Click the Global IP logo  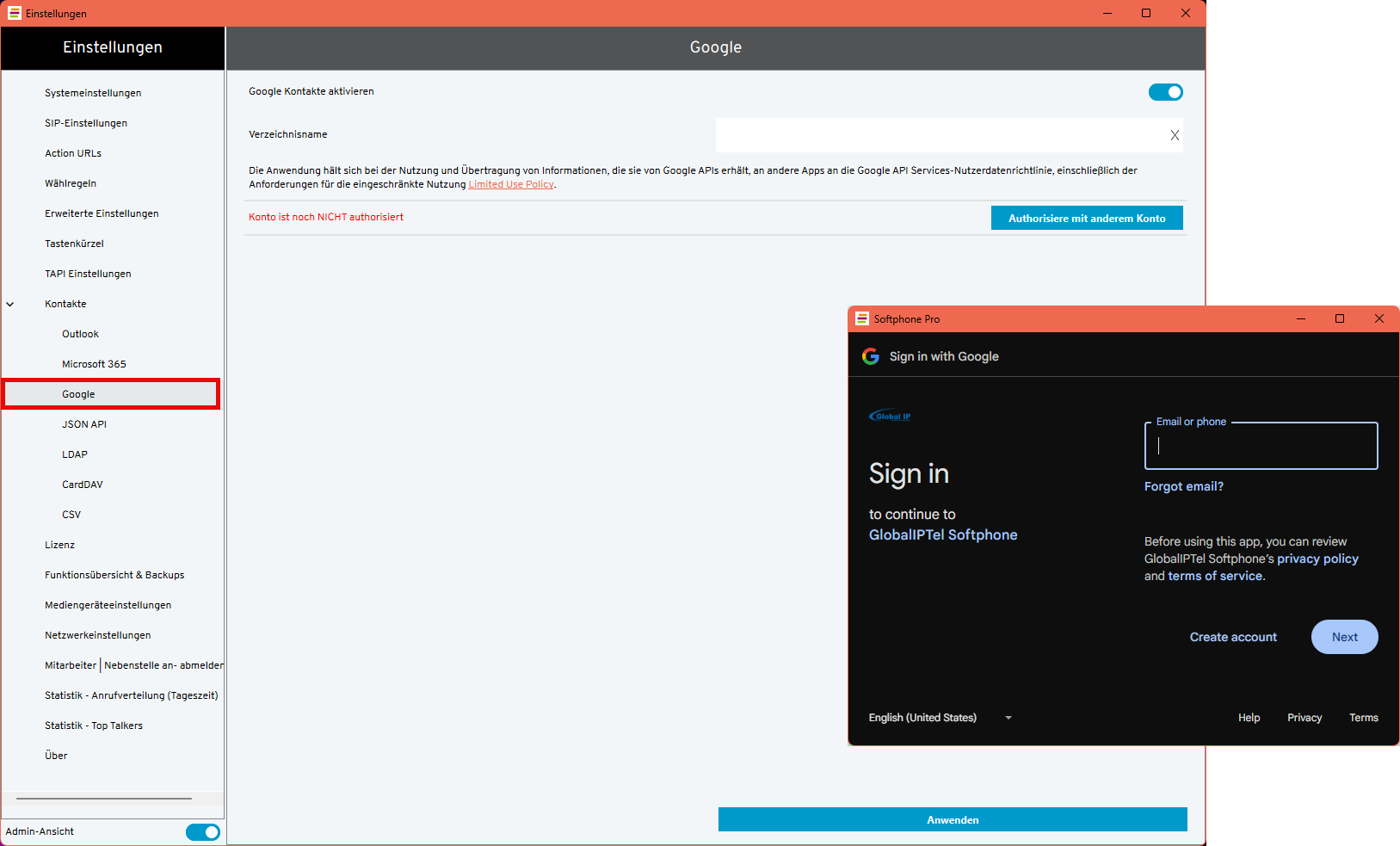click(x=890, y=417)
